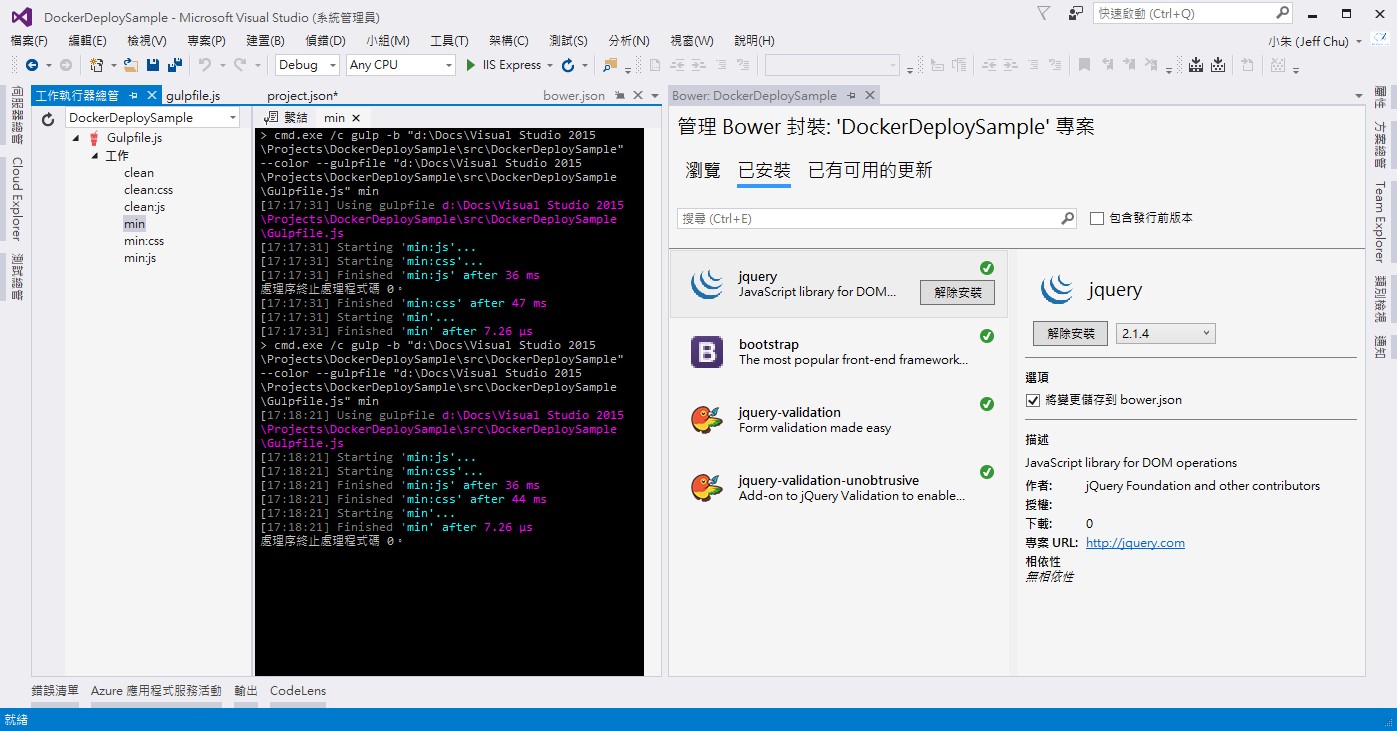Click the Undo arrow icon
The image size is (1397, 731).
coord(205,65)
